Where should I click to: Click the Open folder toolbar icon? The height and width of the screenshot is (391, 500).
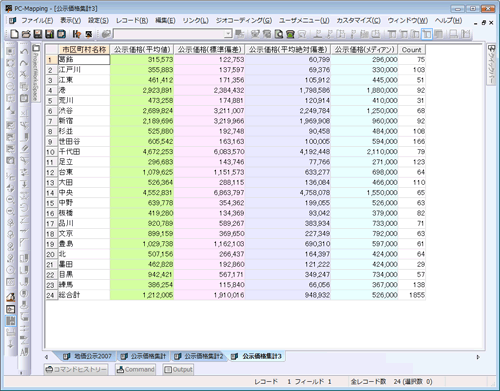coord(26,34)
